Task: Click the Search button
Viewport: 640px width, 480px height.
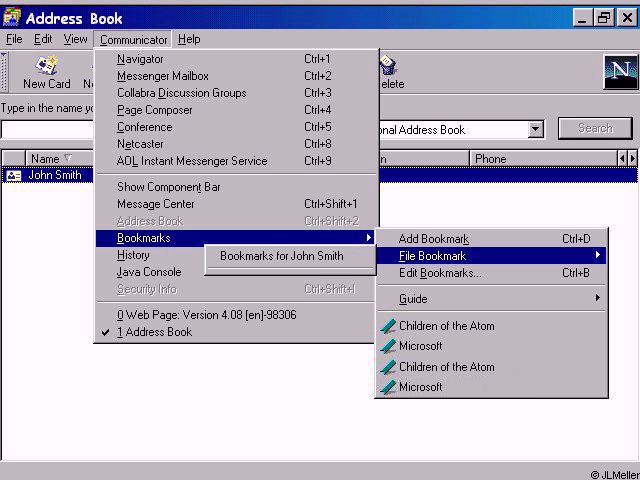Action: pyautogui.click(x=595, y=128)
